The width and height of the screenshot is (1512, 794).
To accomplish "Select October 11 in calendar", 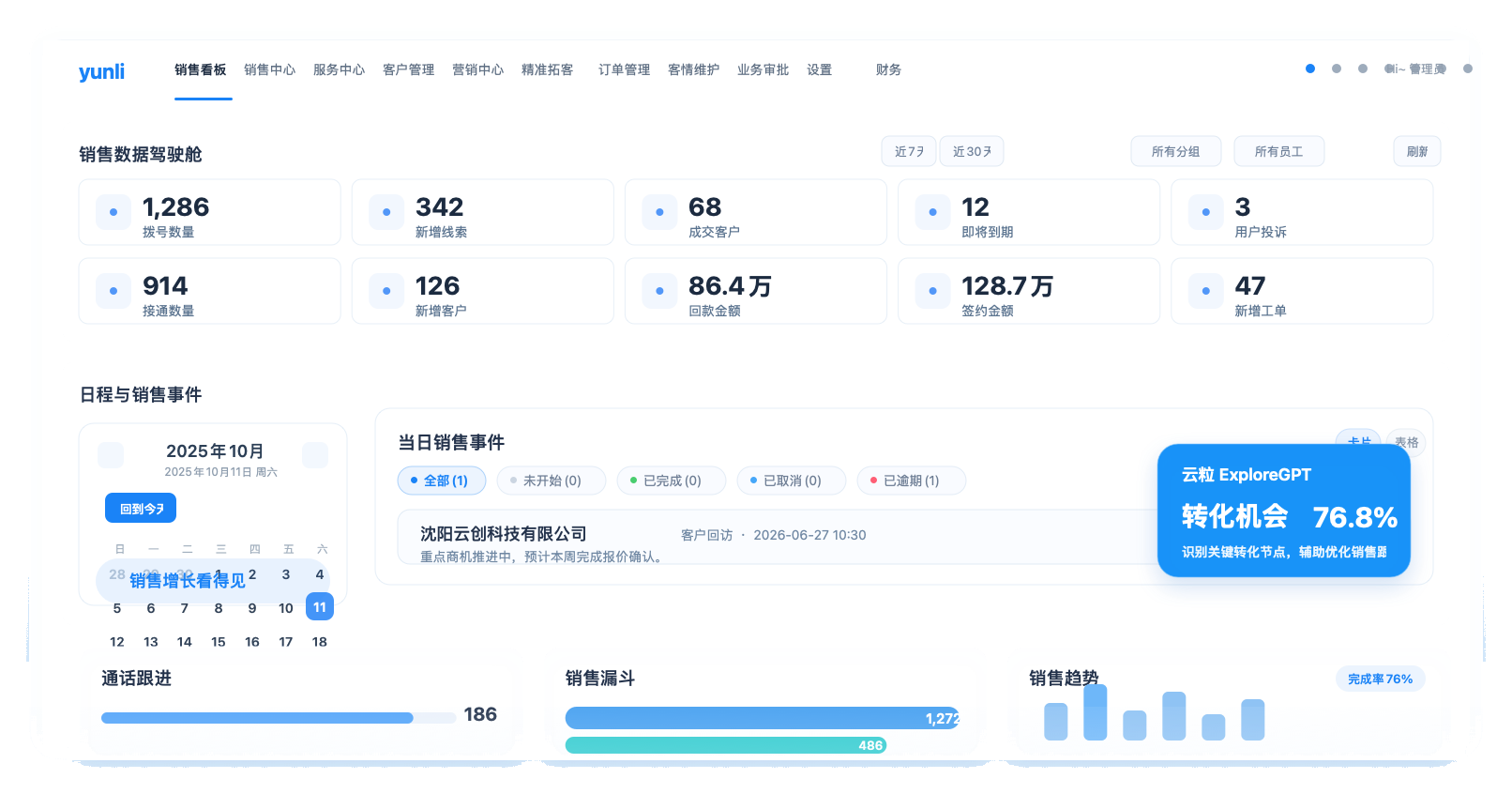I will click(320, 607).
